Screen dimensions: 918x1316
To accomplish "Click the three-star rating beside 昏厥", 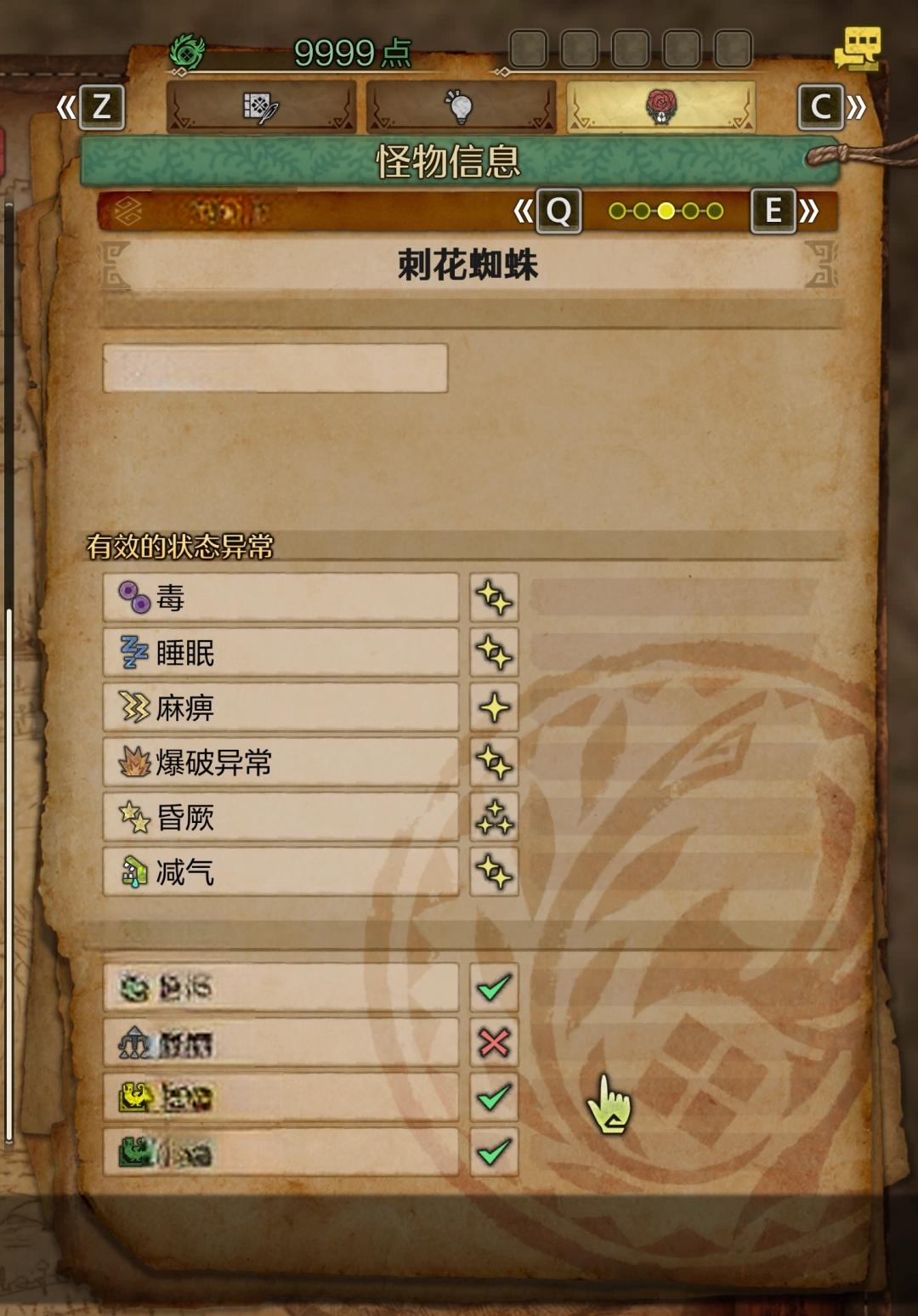I will point(494,817).
